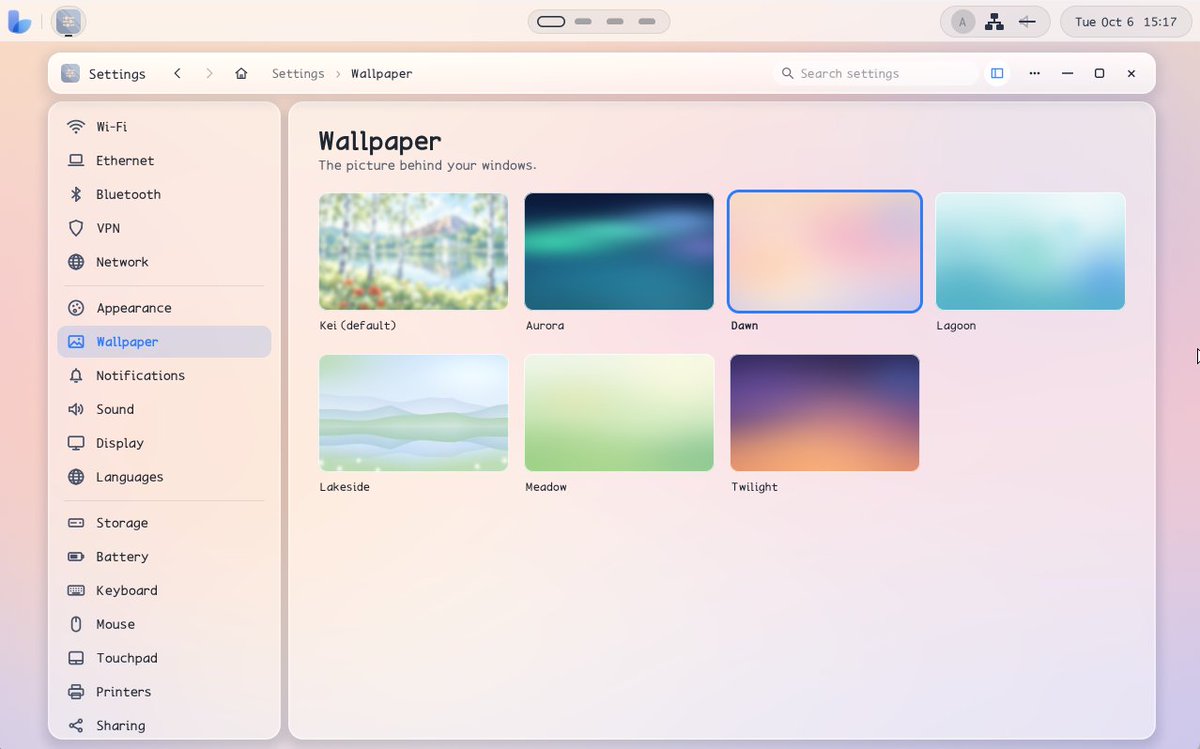Open the network tray icon
Screen dimensions: 1200x749
[x=994, y=22]
